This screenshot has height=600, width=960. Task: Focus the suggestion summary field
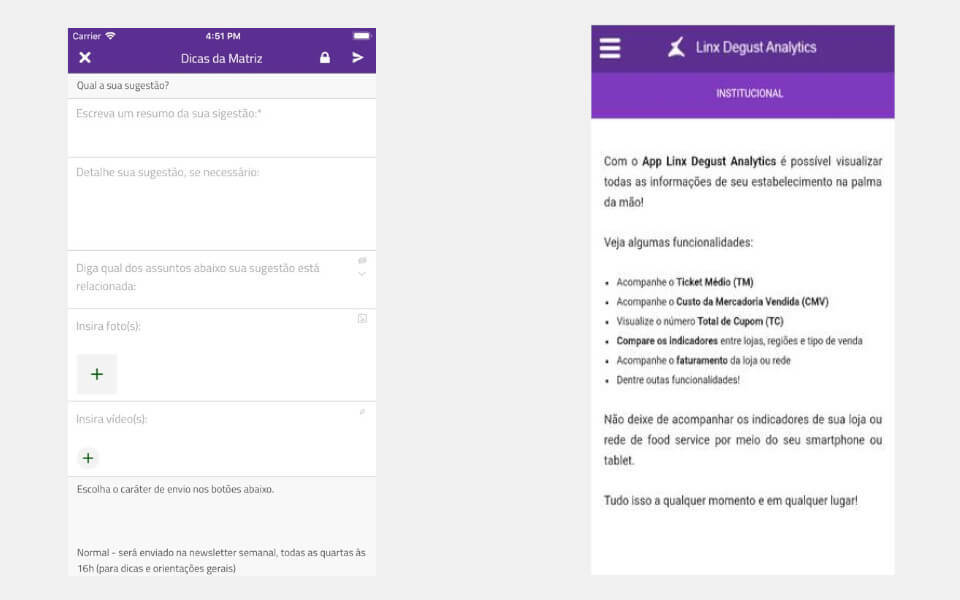pyautogui.click(x=222, y=128)
